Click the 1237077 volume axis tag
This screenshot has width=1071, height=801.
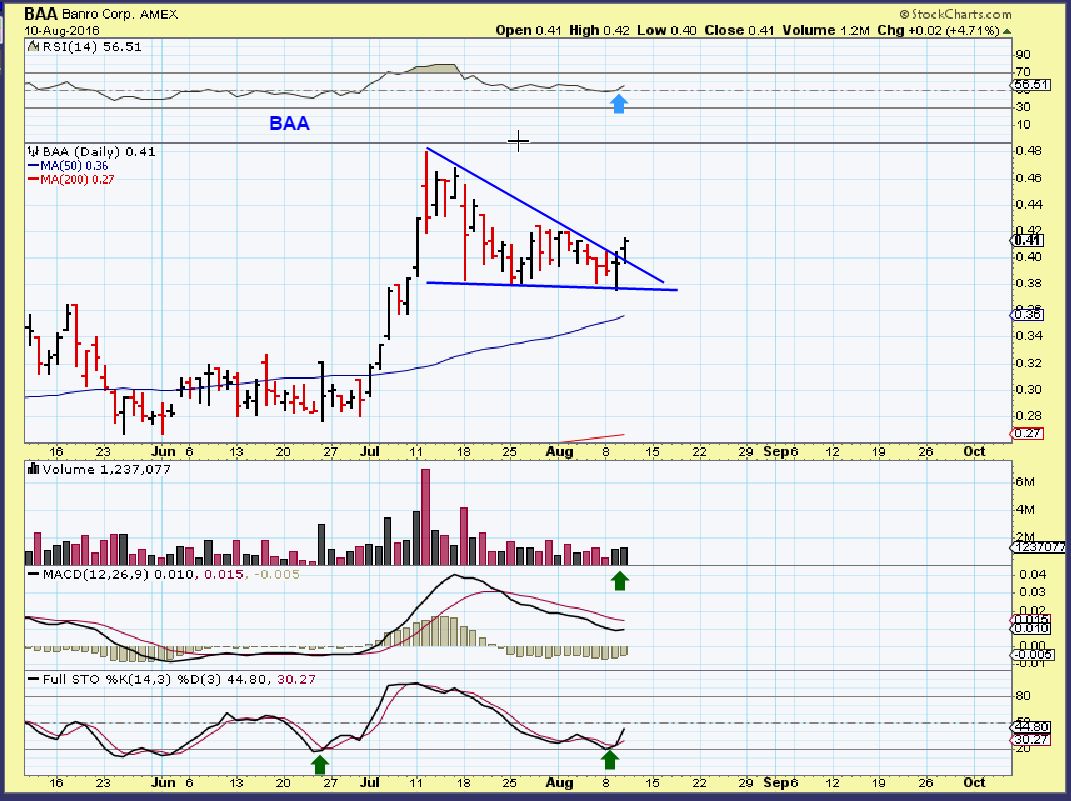click(1038, 547)
